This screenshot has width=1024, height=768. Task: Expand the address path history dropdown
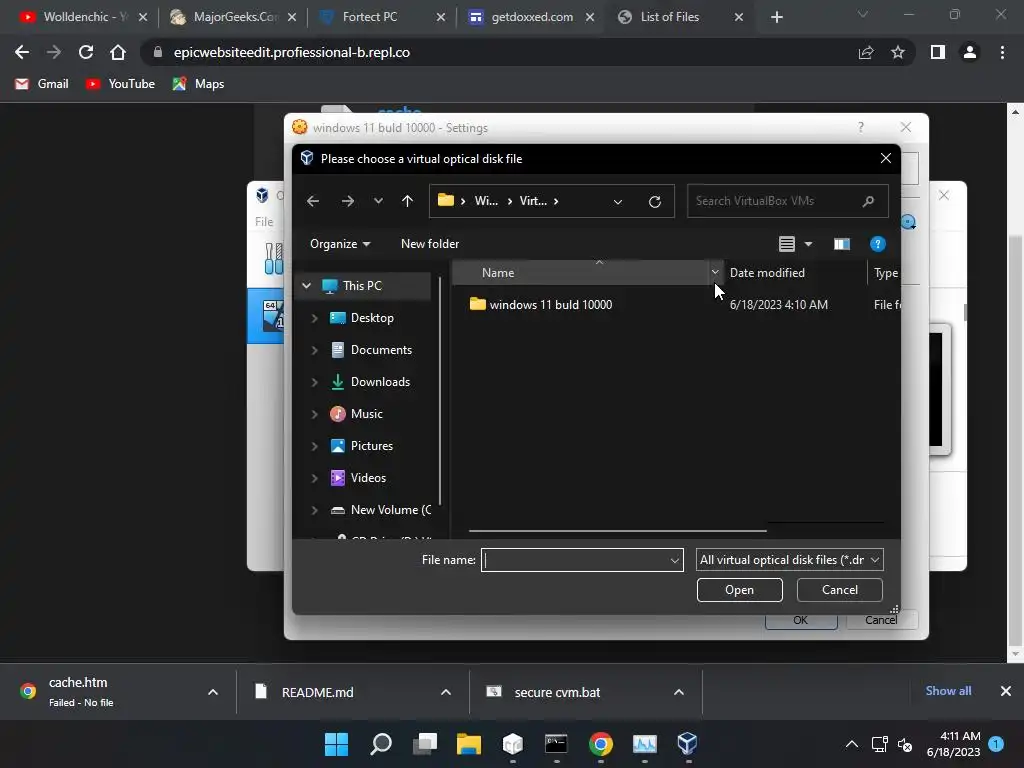coord(618,201)
